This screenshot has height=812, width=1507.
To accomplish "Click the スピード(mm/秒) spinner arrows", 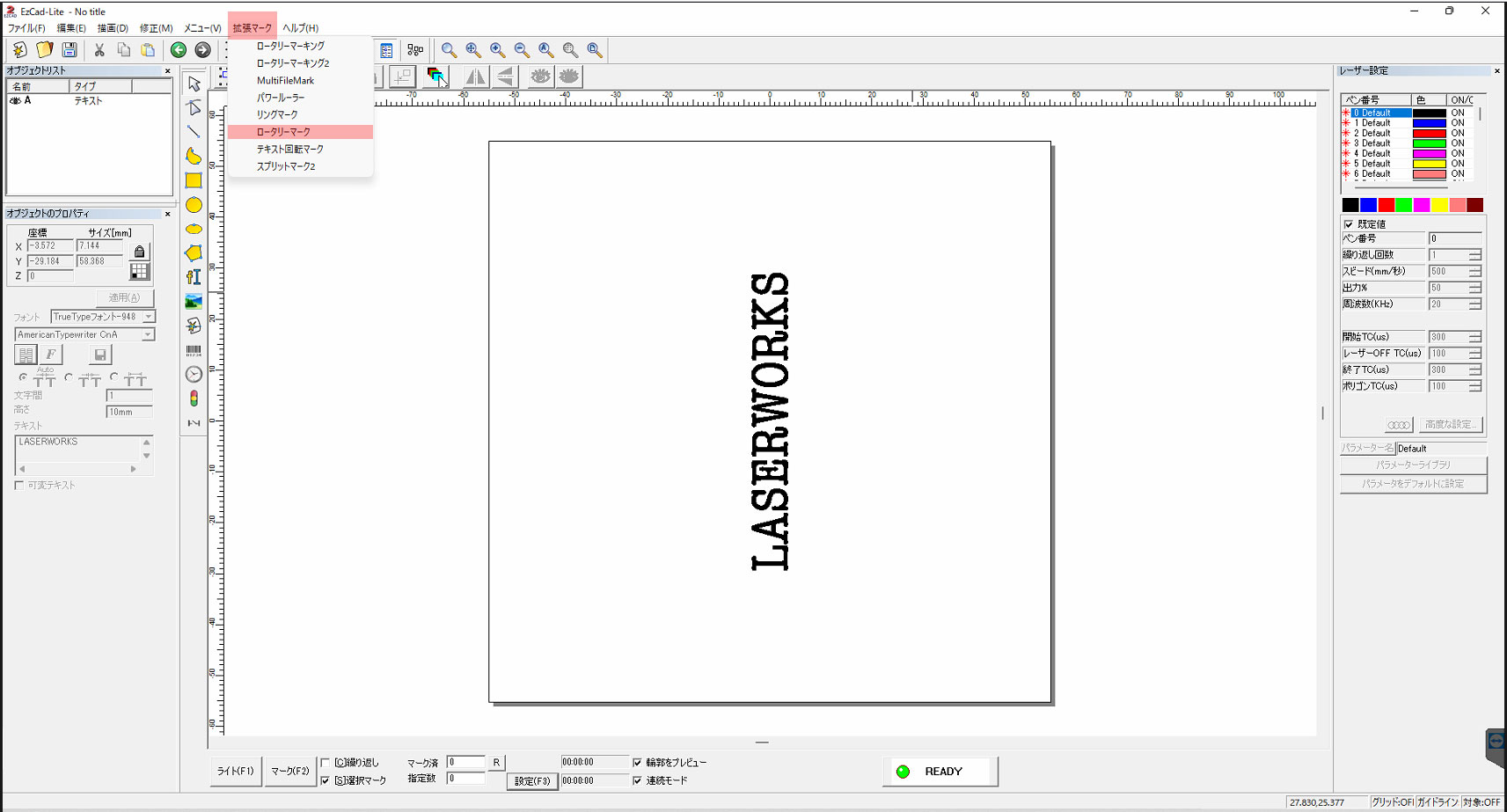I will (1475, 272).
